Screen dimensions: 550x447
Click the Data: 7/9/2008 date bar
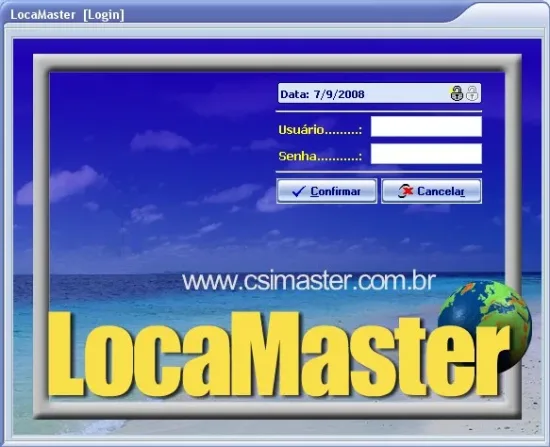[x=379, y=93]
